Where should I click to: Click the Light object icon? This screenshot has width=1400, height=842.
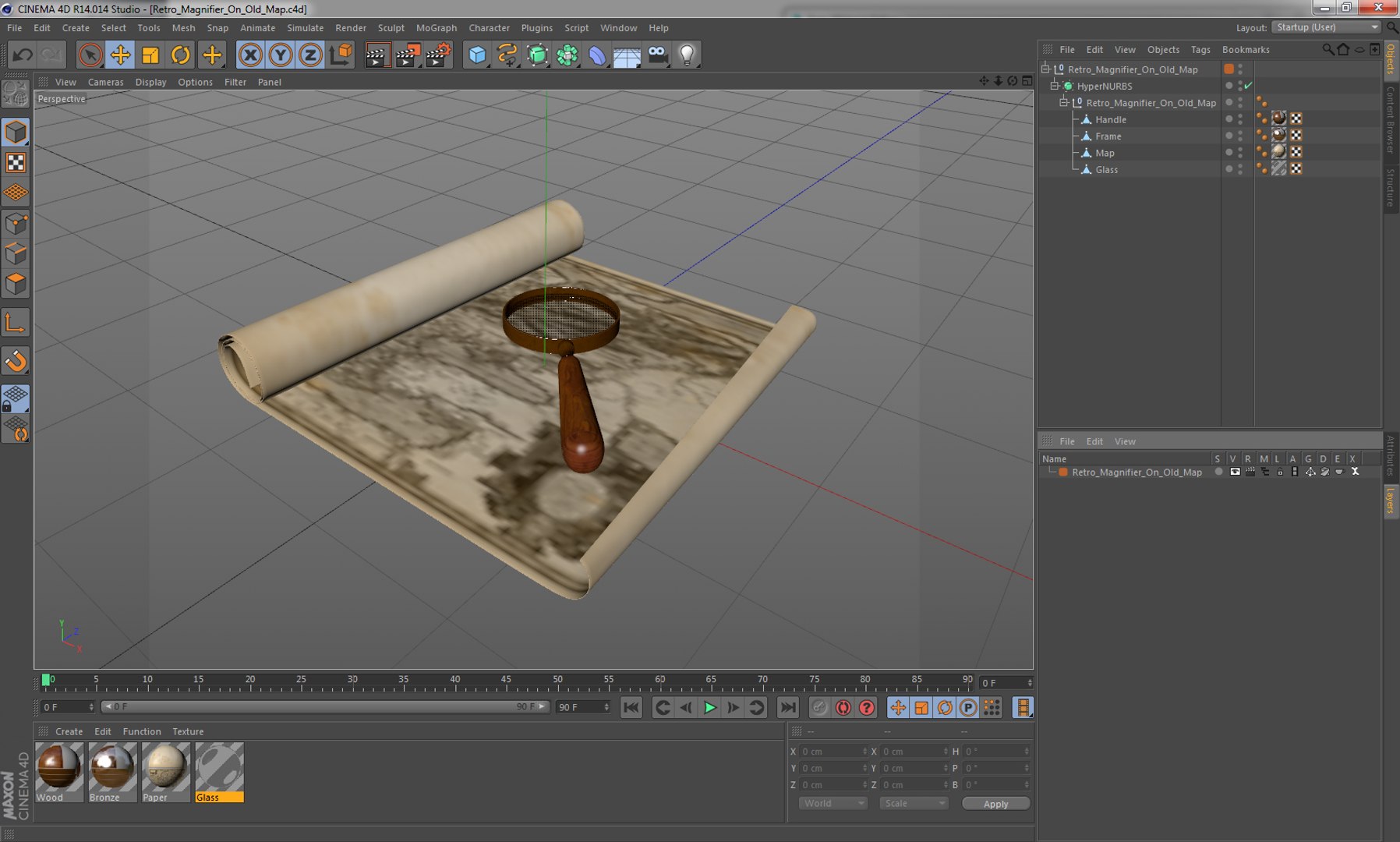[687, 55]
